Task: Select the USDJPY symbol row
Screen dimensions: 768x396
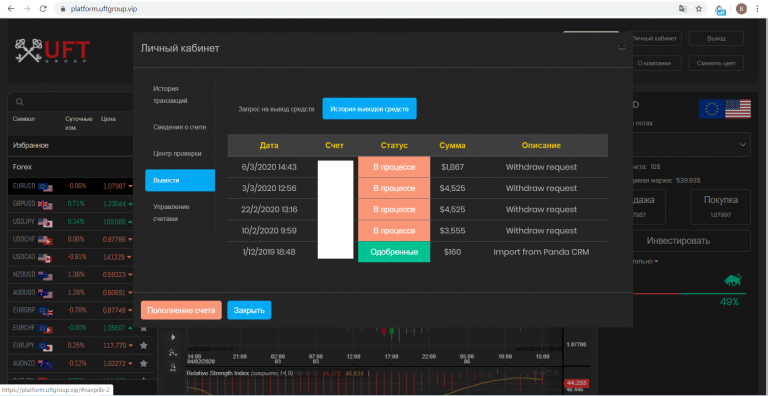Action: click(x=71, y=222)
